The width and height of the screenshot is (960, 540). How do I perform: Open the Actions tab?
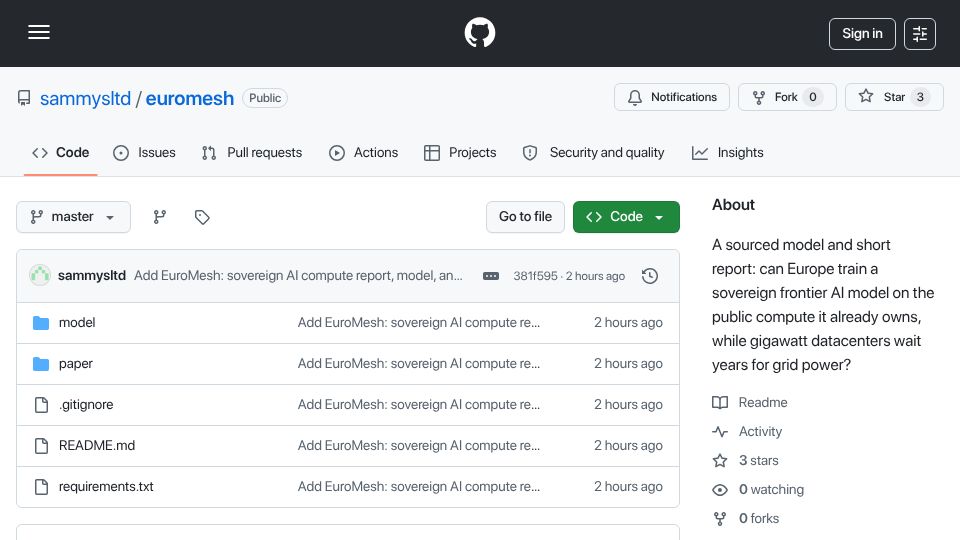364,152
